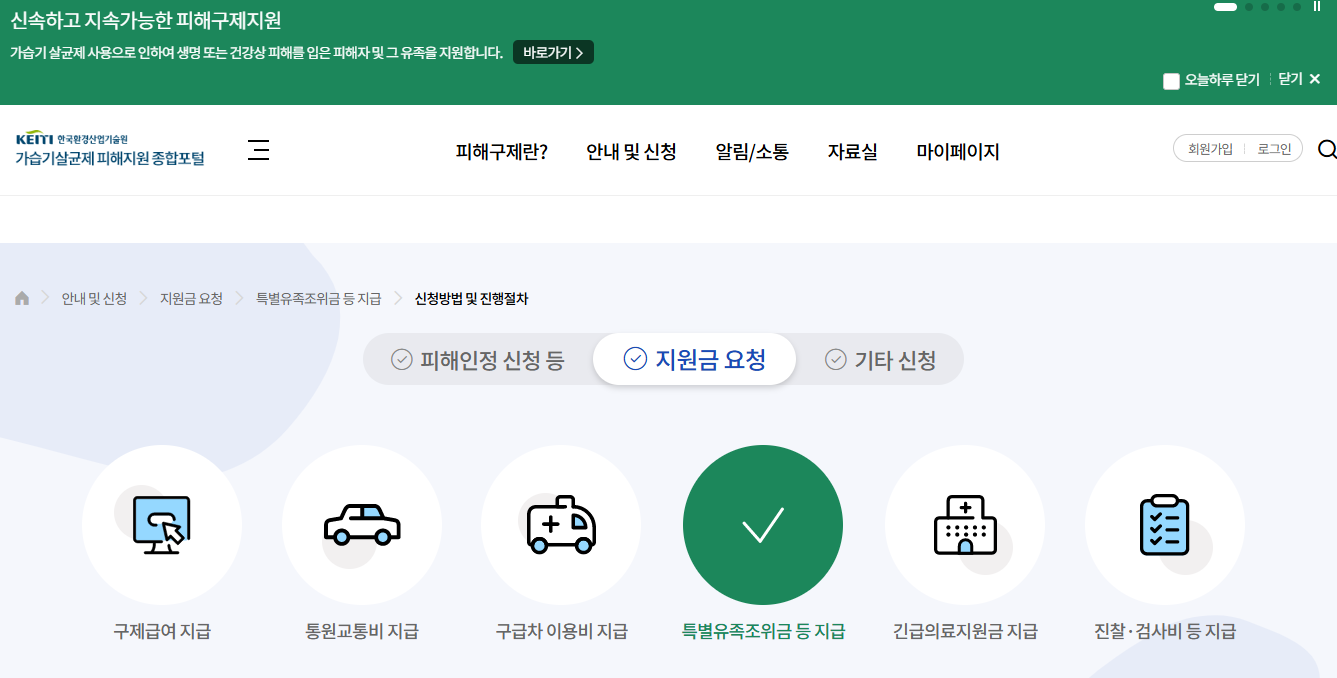Switch to the 피해인정 신청 등 tab

click(x=478, y=359)
